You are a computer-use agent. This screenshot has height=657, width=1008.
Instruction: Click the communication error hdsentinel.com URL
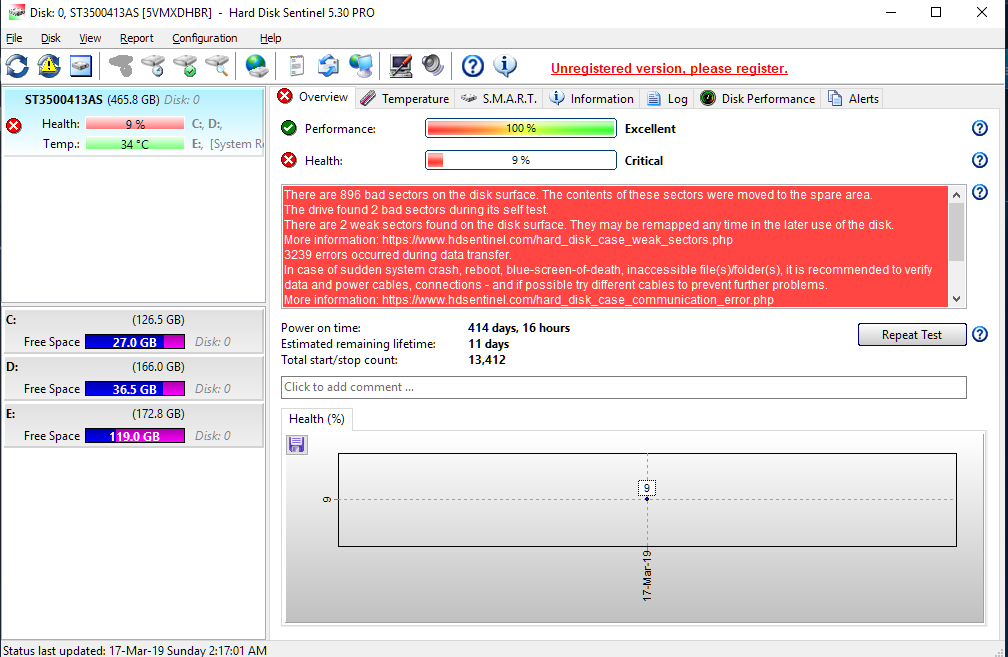(x=578, y=300)
